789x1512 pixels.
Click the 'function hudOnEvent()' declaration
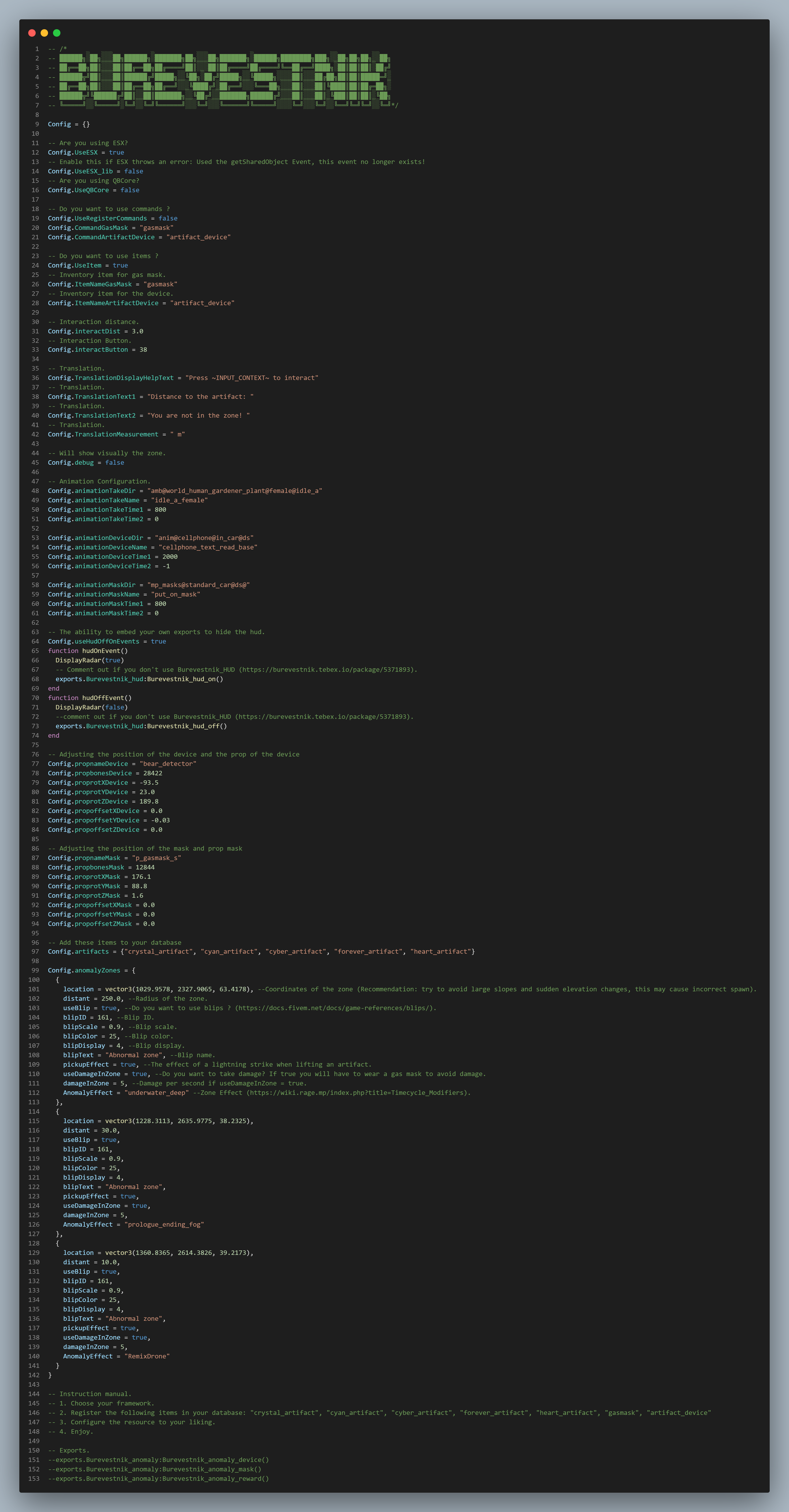click(88, 651)
